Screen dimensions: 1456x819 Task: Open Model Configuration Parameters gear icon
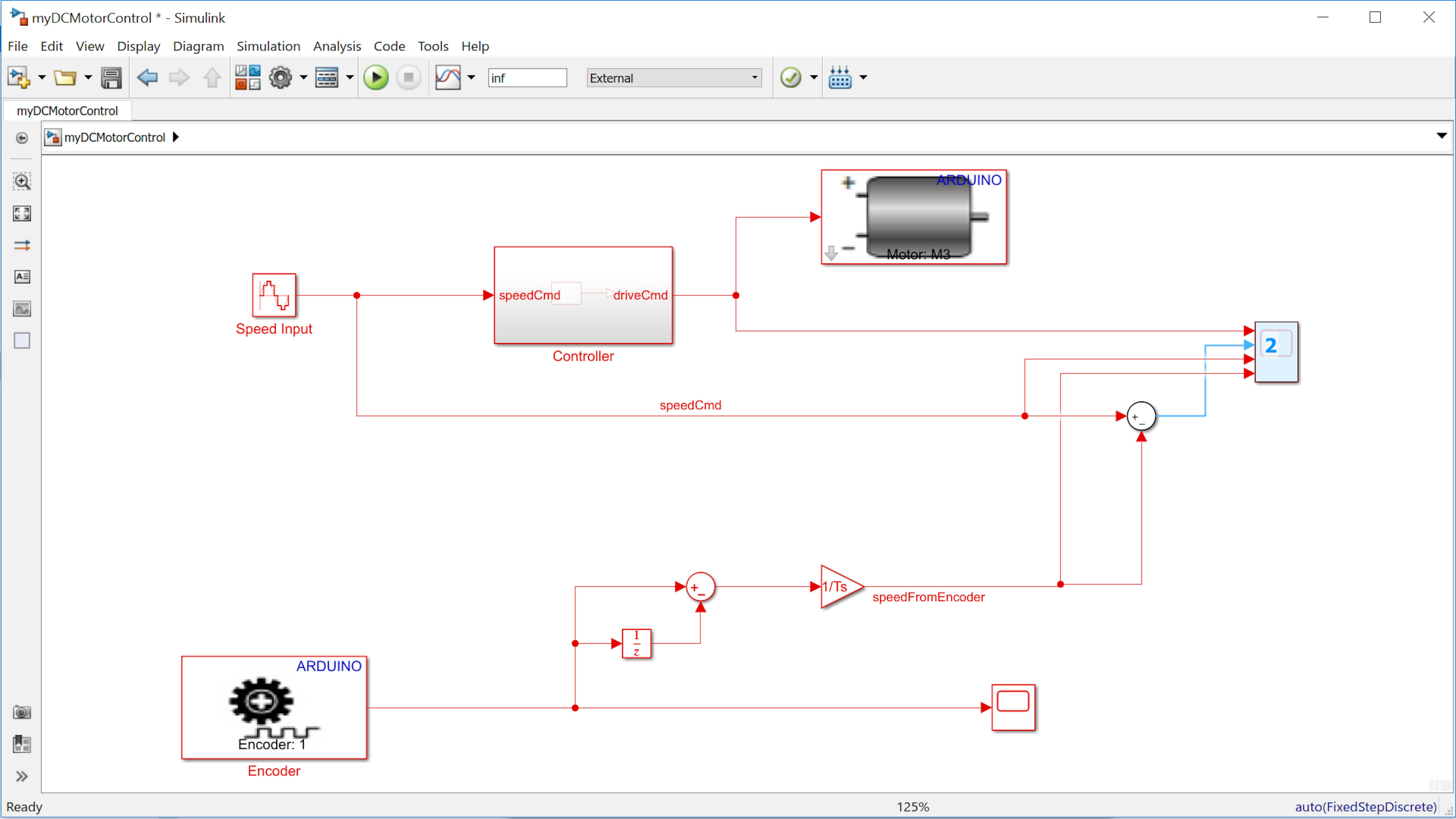(280, 77)
